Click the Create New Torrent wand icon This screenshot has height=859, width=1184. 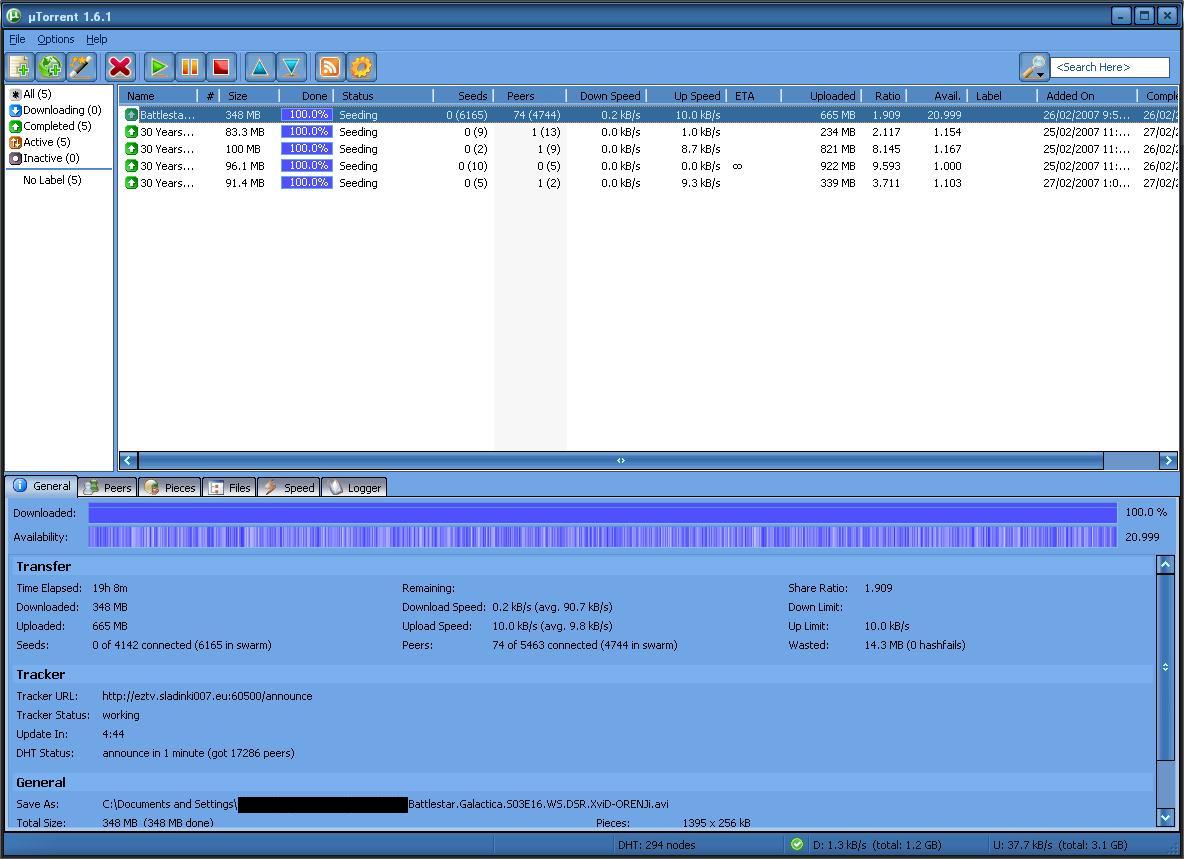tap(81, 67)
